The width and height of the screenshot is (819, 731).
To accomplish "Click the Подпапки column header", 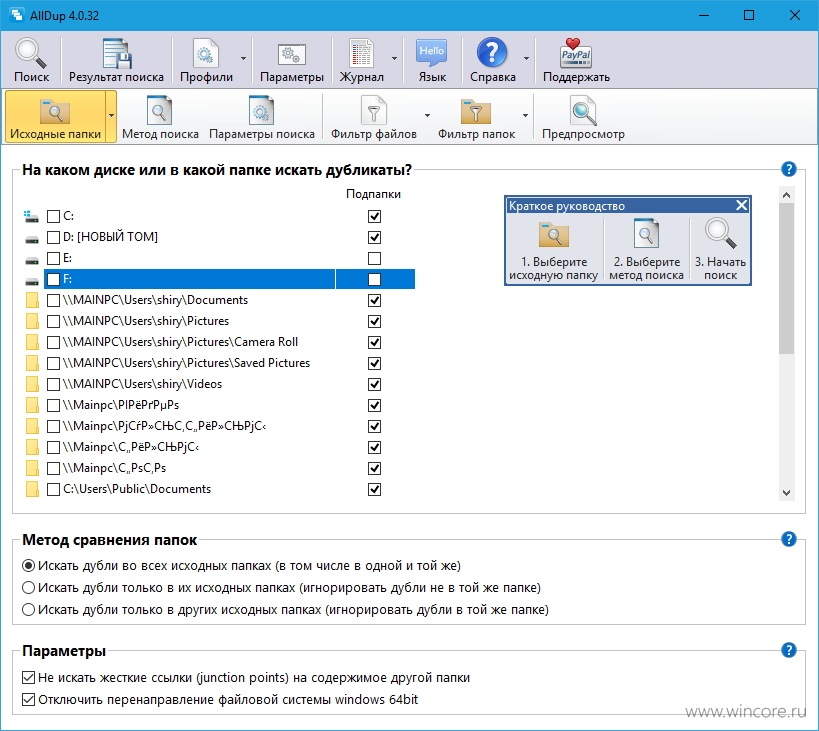I will (x=373, y=194).
